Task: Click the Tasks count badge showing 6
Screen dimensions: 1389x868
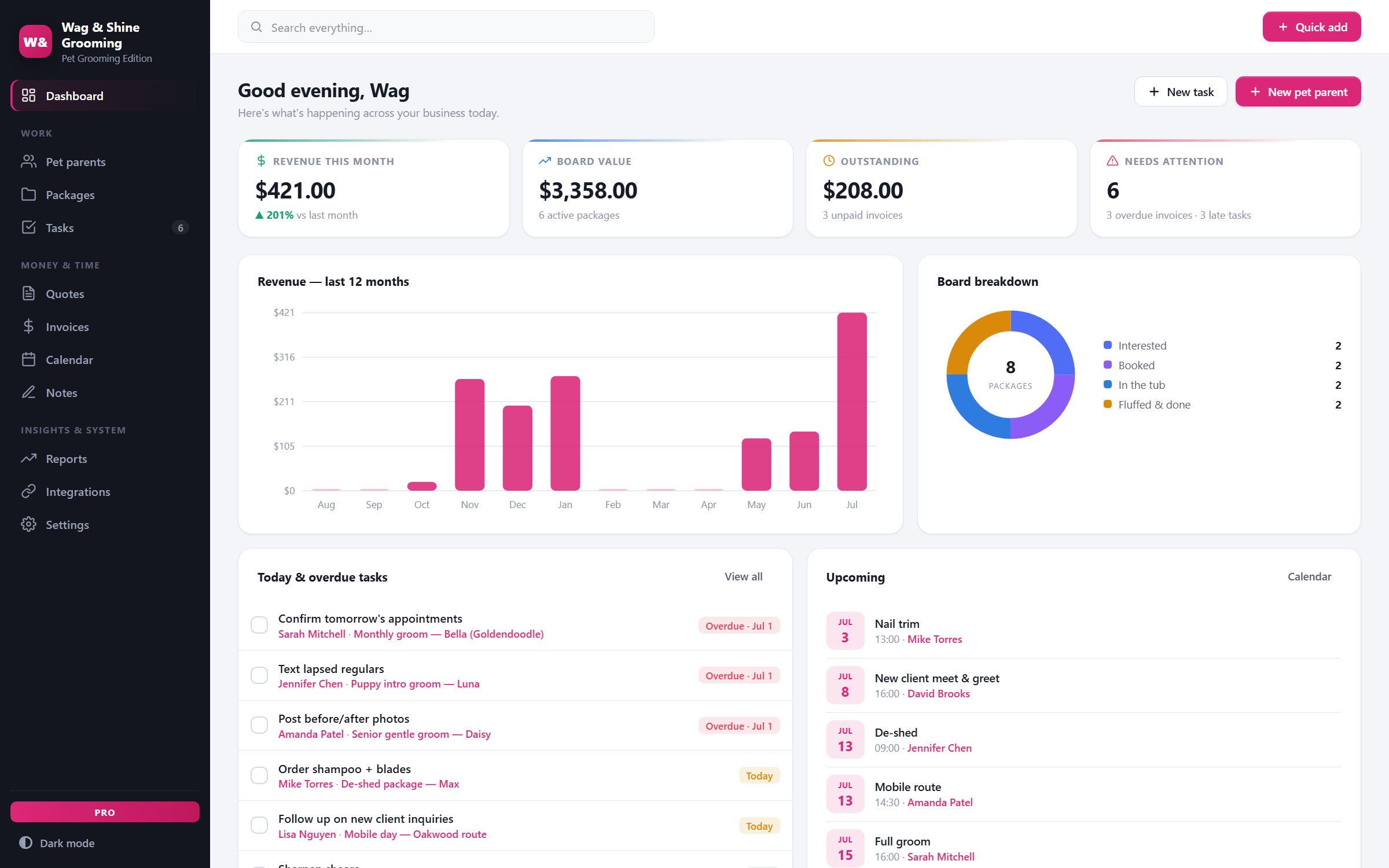Action: pos(181,228)
